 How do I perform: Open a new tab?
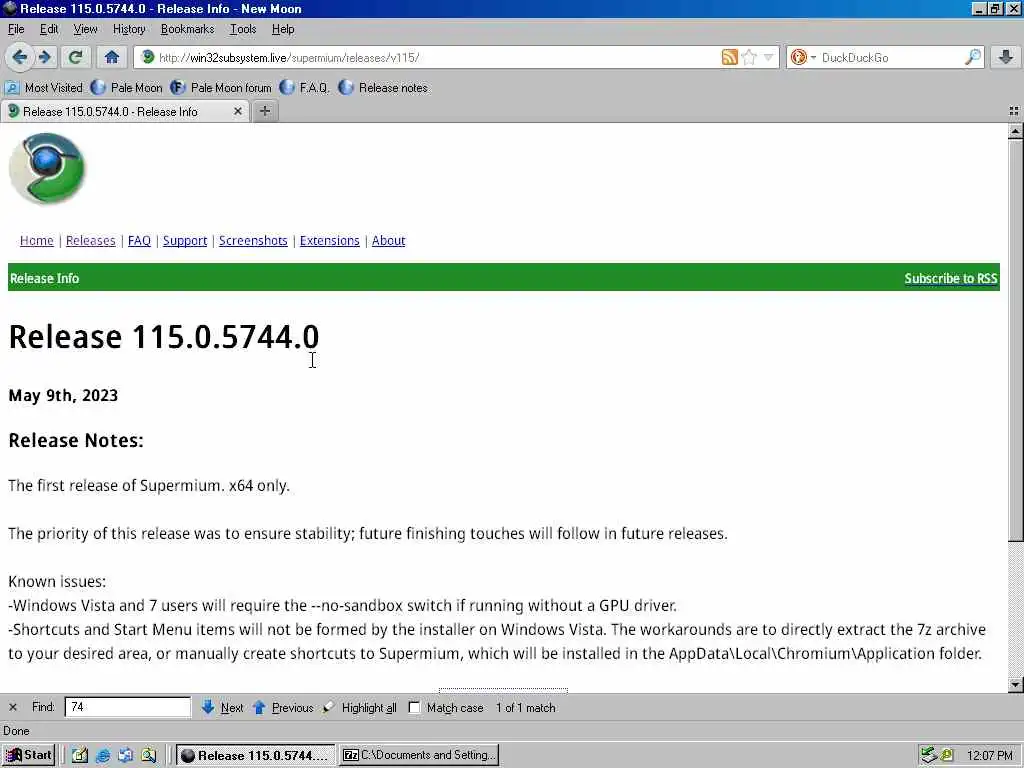pos(264,112)
